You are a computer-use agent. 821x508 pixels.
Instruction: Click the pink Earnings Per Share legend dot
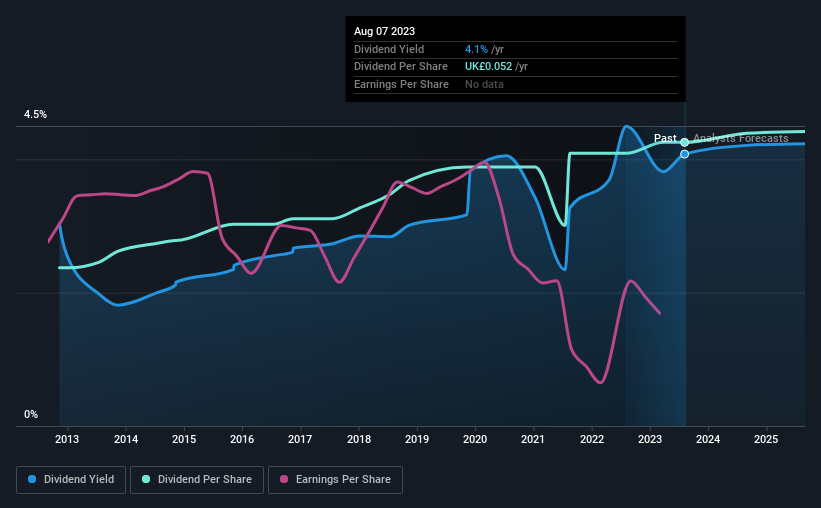pyautogui.click(x=284, y=479)
